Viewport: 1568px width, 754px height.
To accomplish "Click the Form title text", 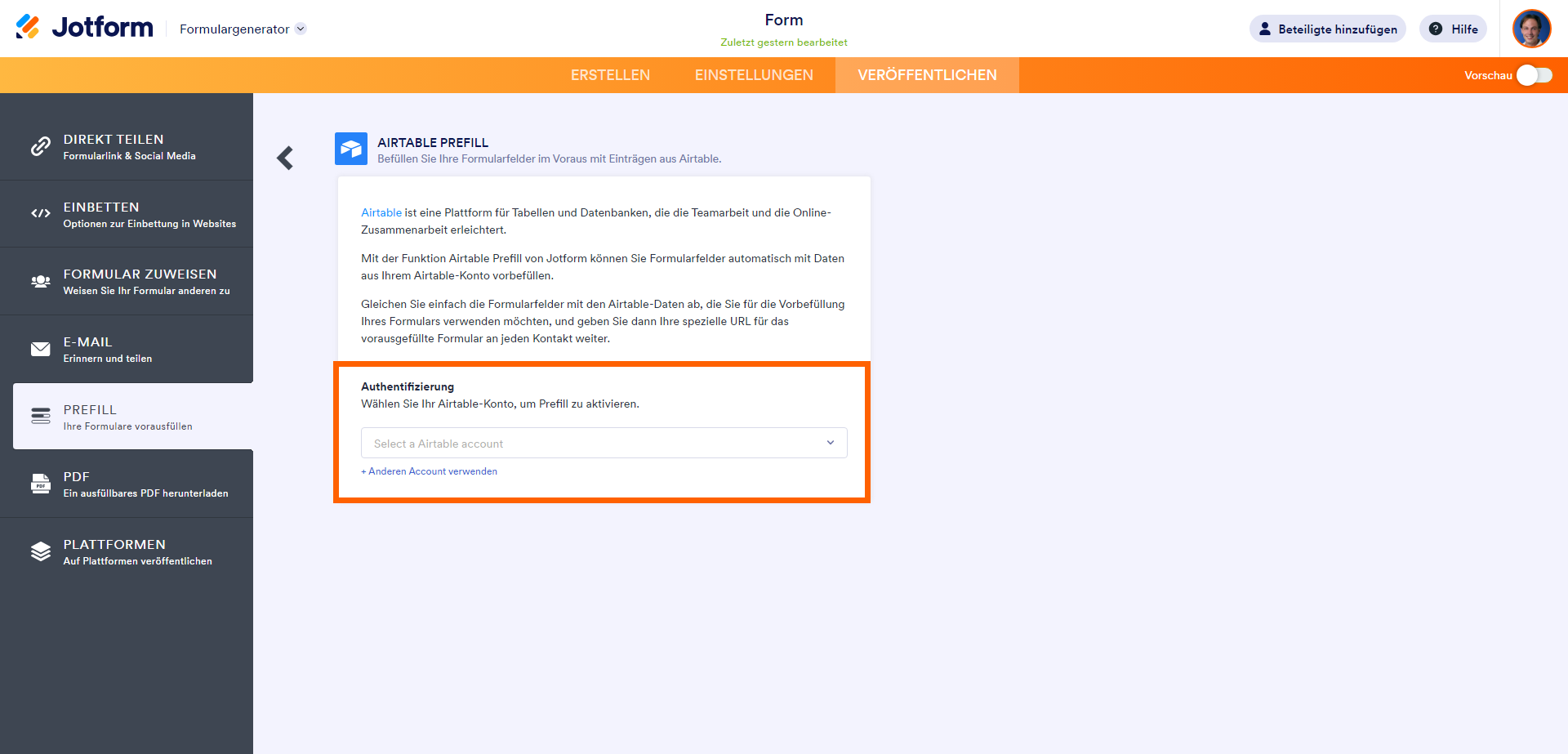I will 784,20.
